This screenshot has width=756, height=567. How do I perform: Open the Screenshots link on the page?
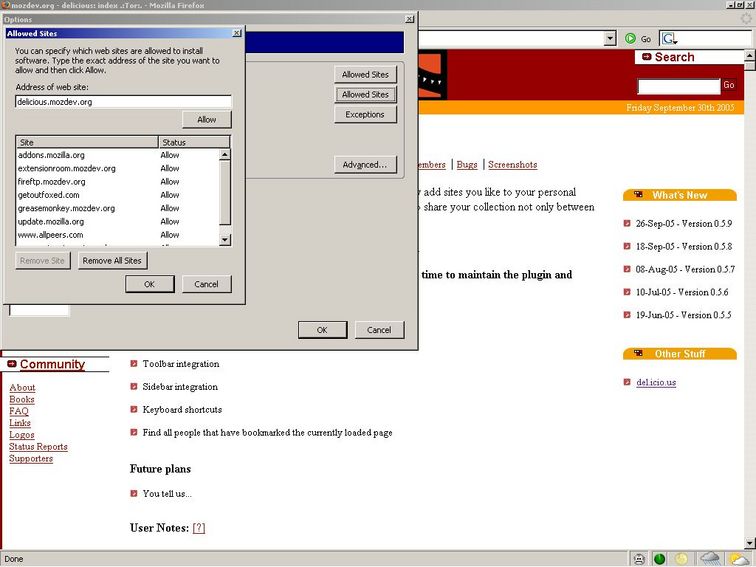click(x=513, y=164)
